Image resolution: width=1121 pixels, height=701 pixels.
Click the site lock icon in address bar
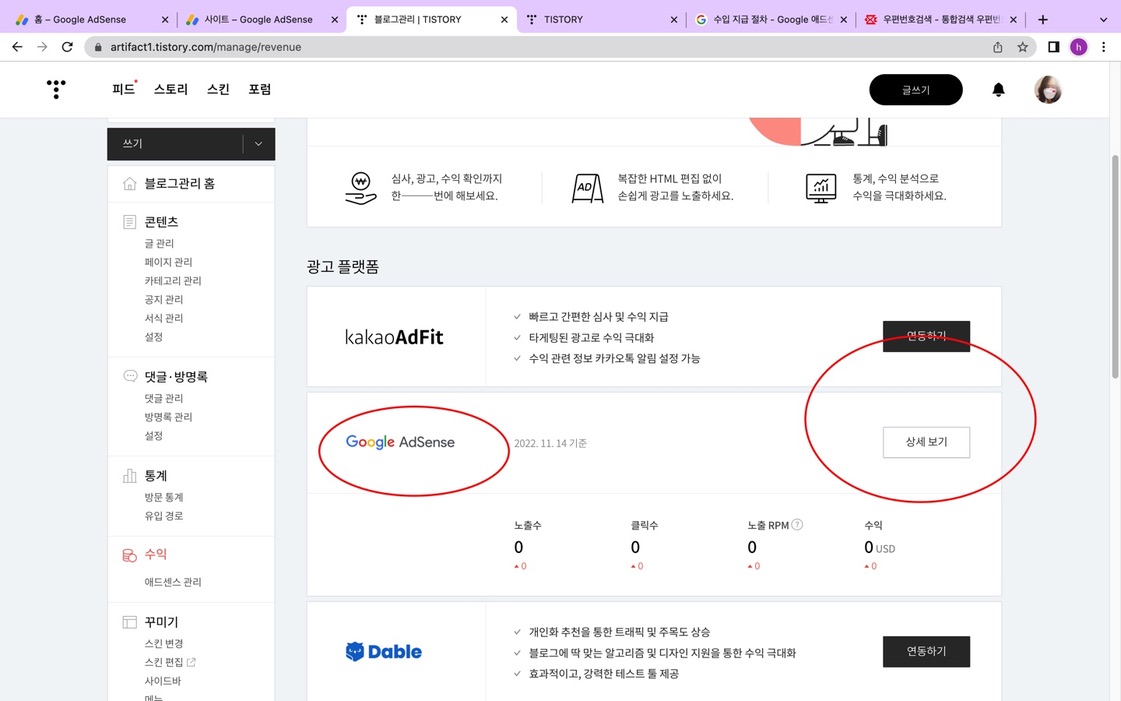[x=98, y=47]
